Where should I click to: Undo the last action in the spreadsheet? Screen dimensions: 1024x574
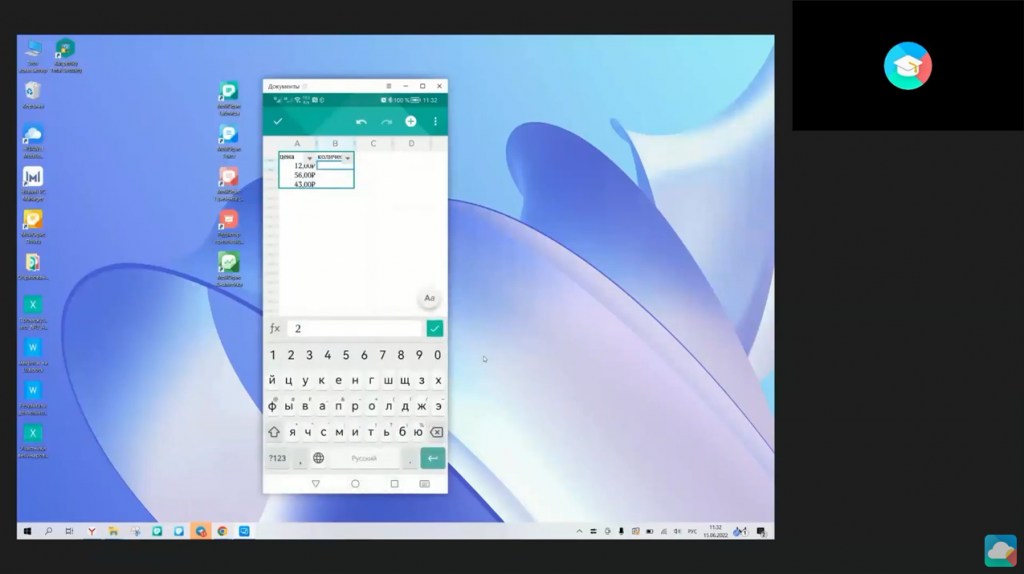tap(361, 122)
